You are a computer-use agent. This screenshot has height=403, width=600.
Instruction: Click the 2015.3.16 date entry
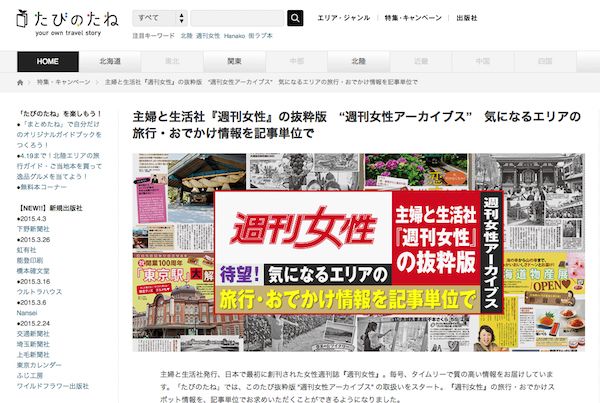pyautogui.click(x=33, y=281)
